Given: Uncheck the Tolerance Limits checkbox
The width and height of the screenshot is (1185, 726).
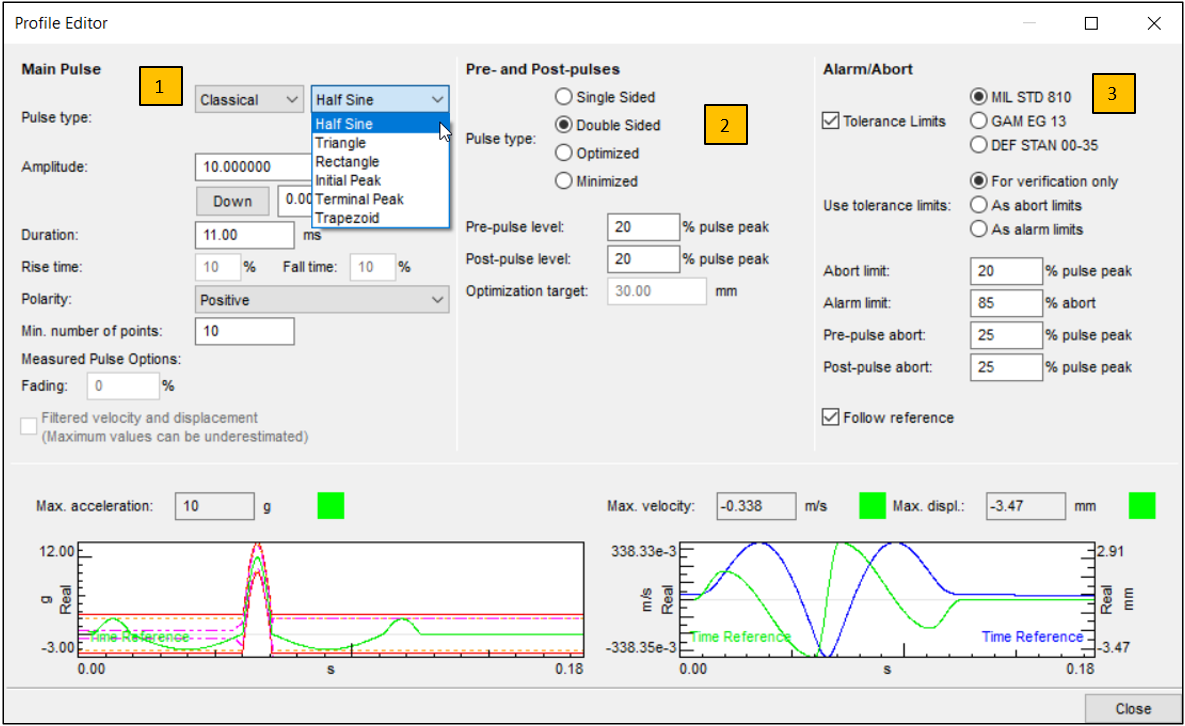Looking at the screenshot, I should click(x=830, y=121).
